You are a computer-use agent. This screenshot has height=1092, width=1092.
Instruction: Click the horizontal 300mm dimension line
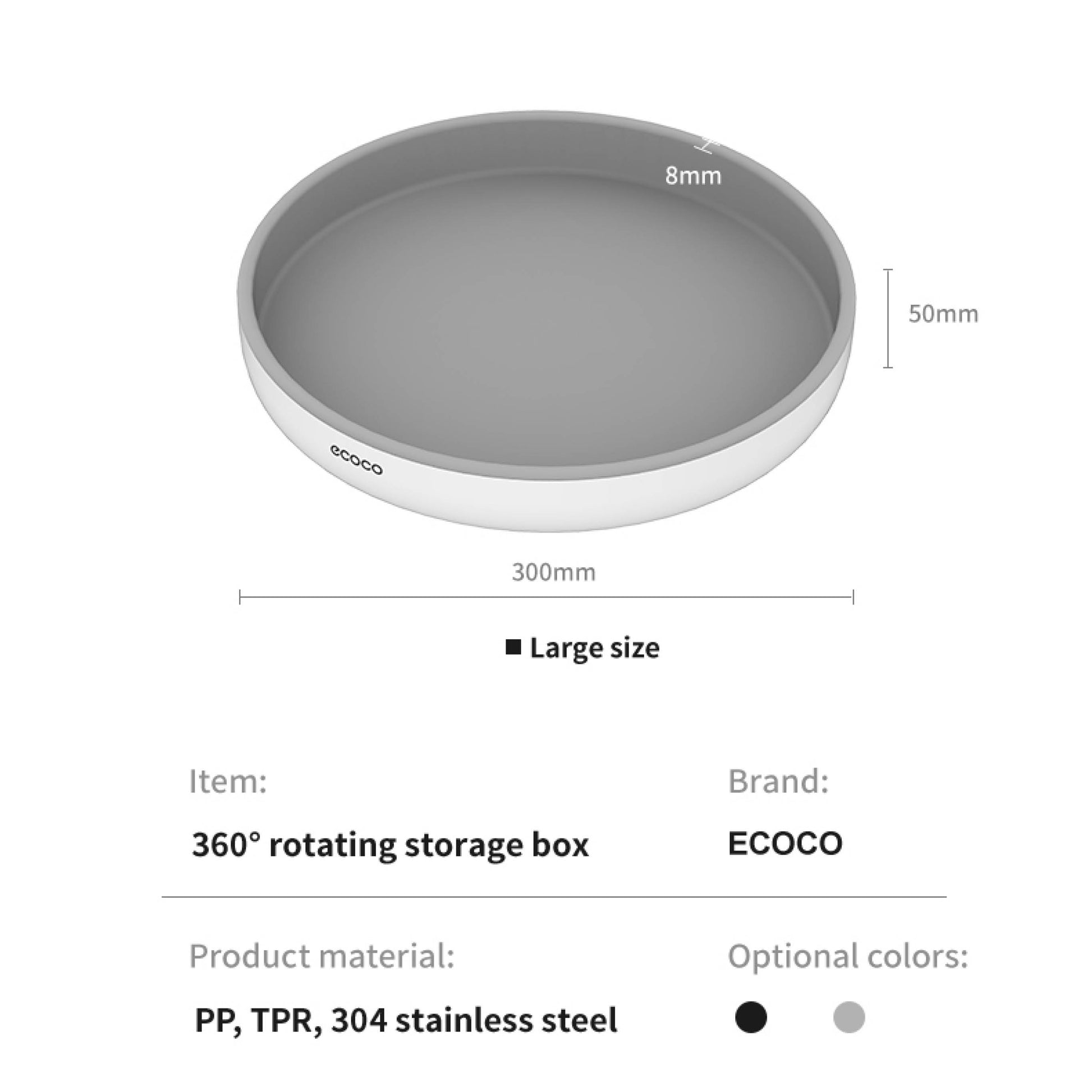pos(546,597)
